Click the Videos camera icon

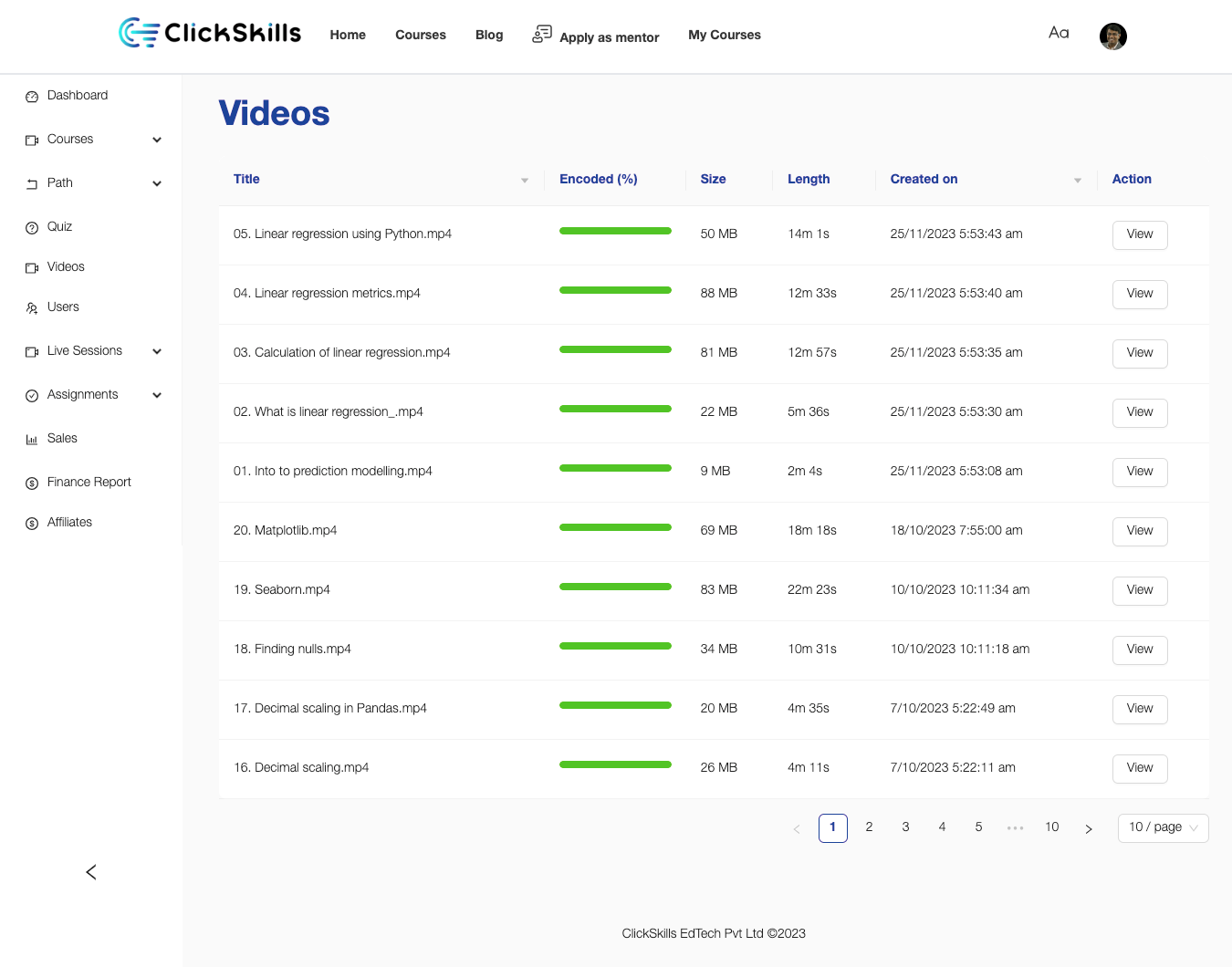(x=32, y=266)
